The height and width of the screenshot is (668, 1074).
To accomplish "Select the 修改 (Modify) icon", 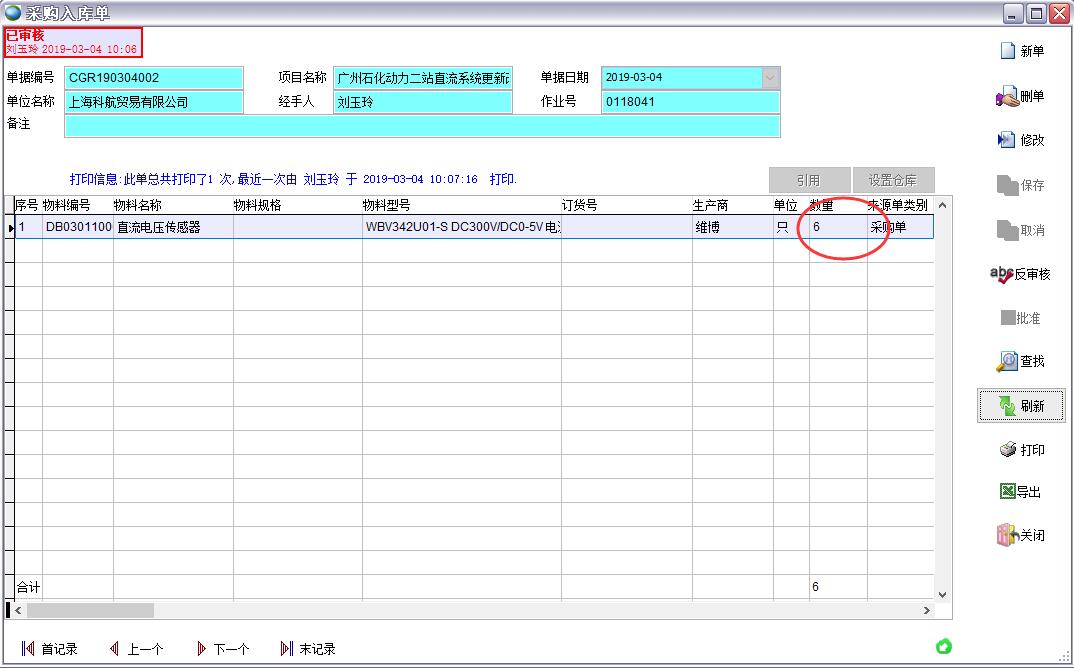I will 1021,139.
